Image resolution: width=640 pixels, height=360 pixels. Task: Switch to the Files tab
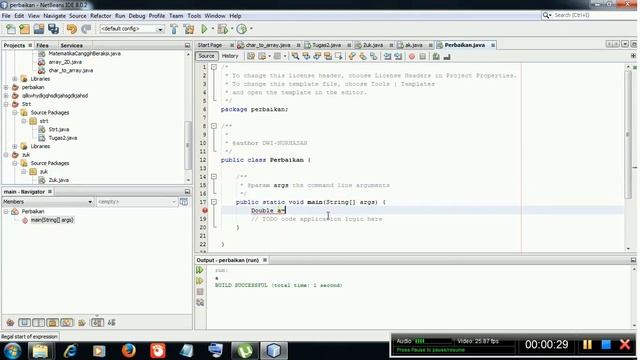click(x=42, y=45)
